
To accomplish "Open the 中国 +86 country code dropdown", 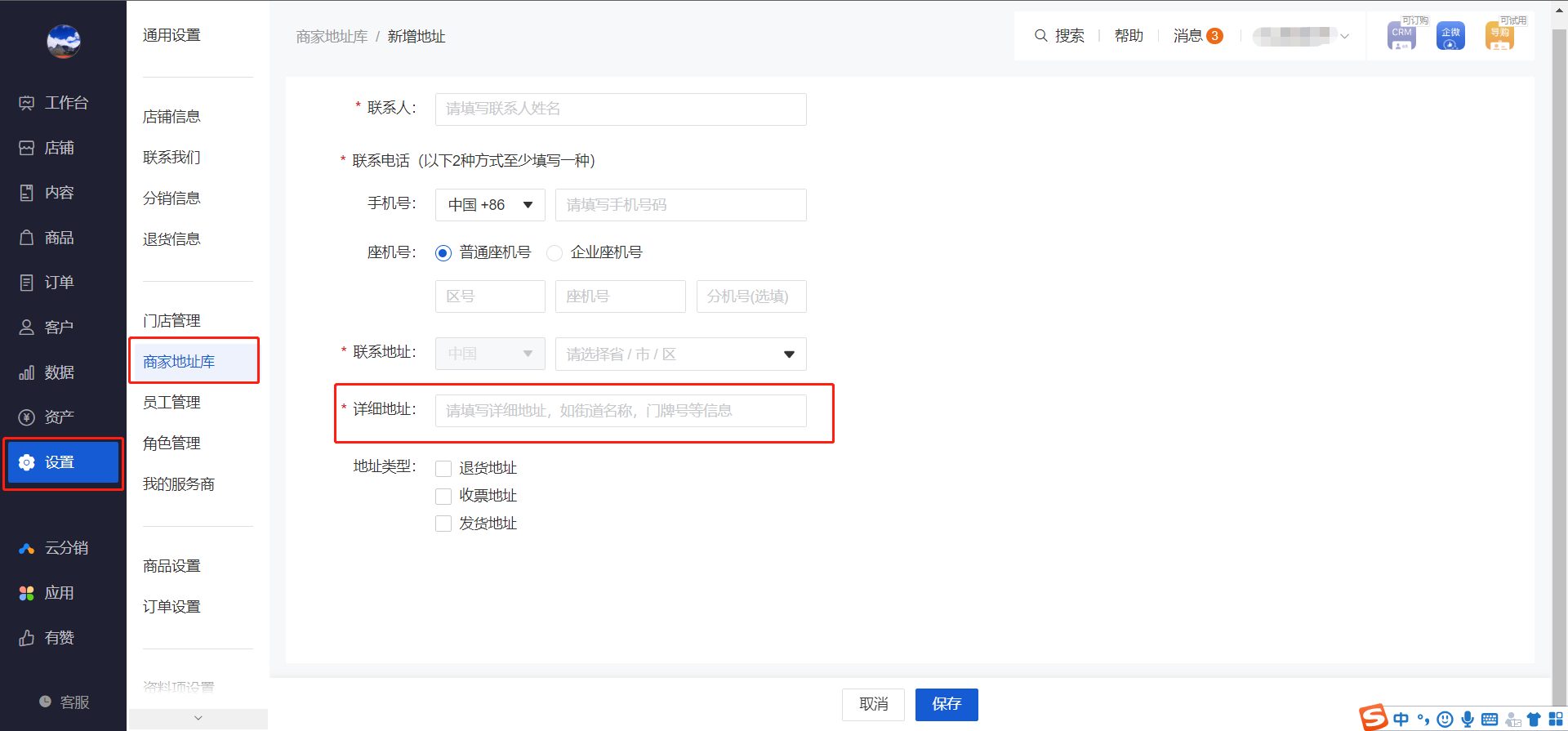I will pos(490,205).
